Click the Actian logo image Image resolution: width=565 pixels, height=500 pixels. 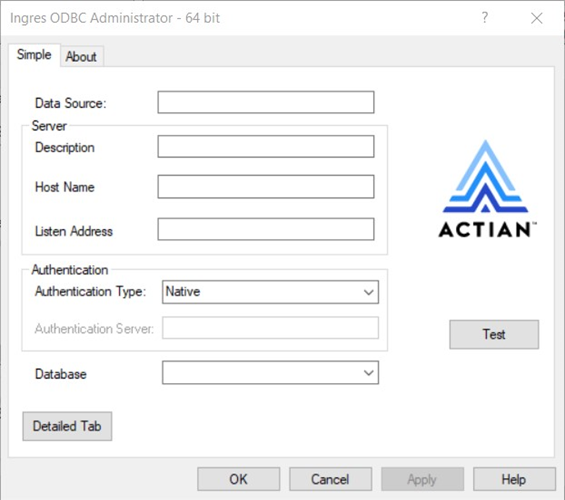click(487, 188)
